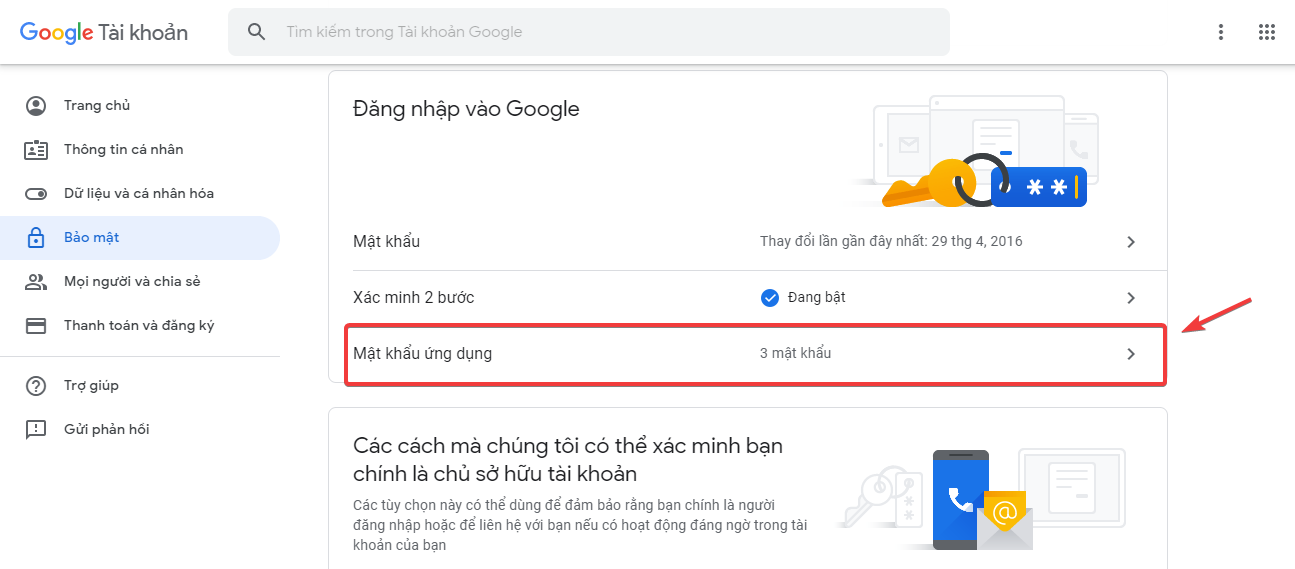Click the Thông tin cá nhân ID card icon
The width and height of the screenshot is (1295, 569).
pos(36,150)
